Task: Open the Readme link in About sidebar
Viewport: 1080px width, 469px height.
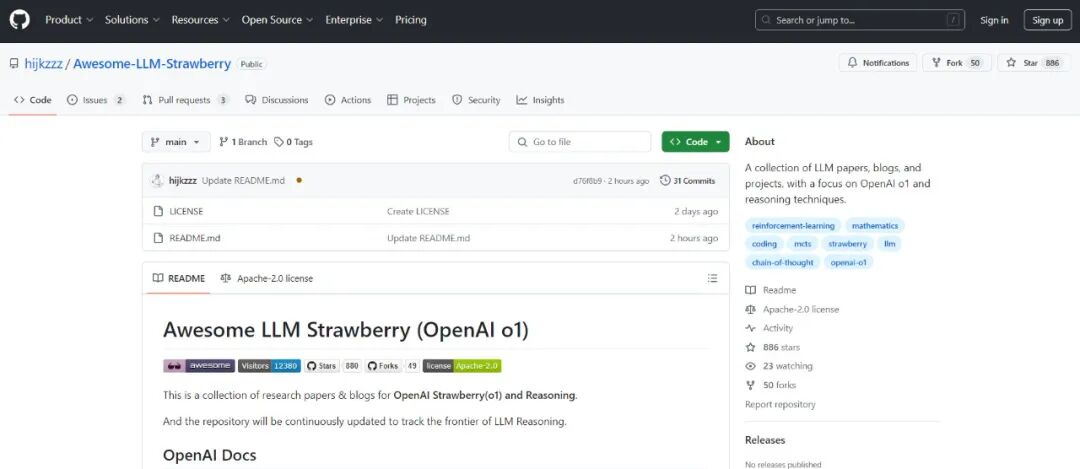Action: click(771, 290)
